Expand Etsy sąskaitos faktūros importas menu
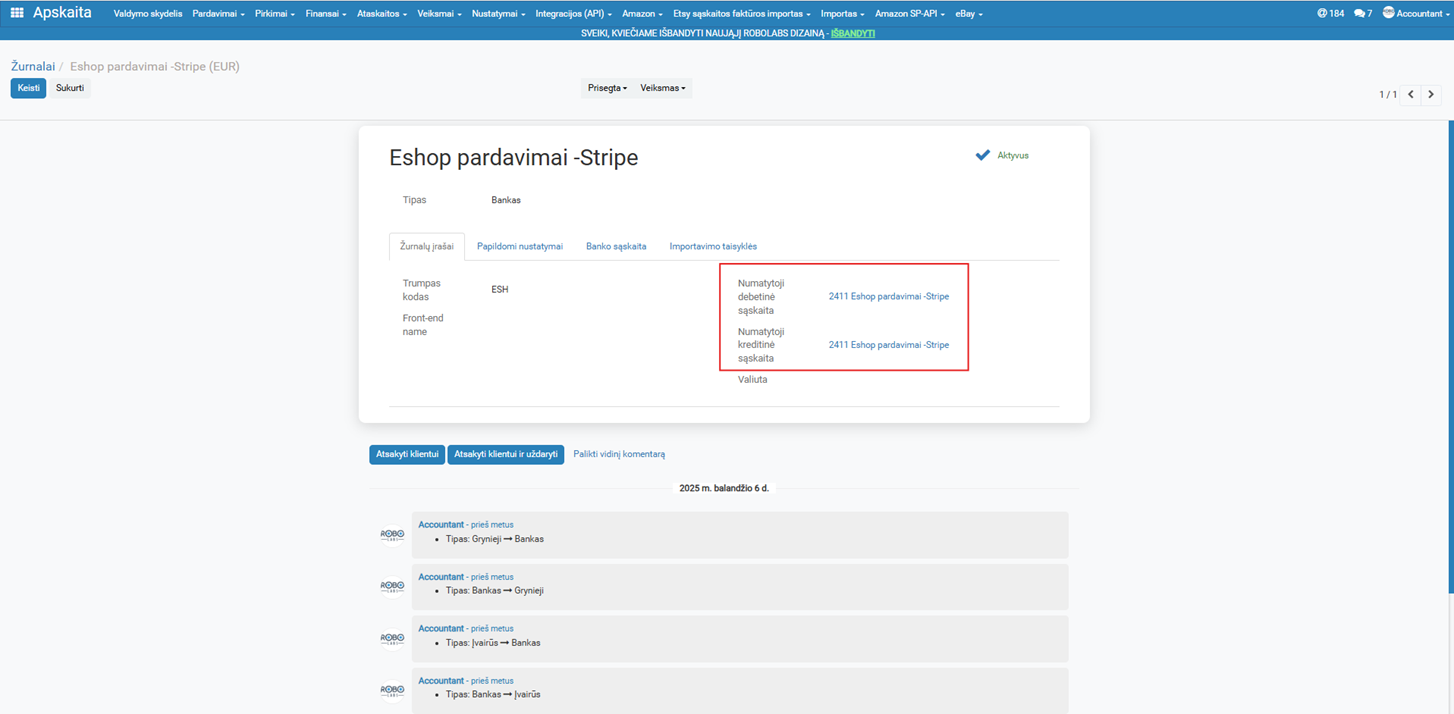The image size is (1454, 714). pyautogui.click(x=742, y=14)
